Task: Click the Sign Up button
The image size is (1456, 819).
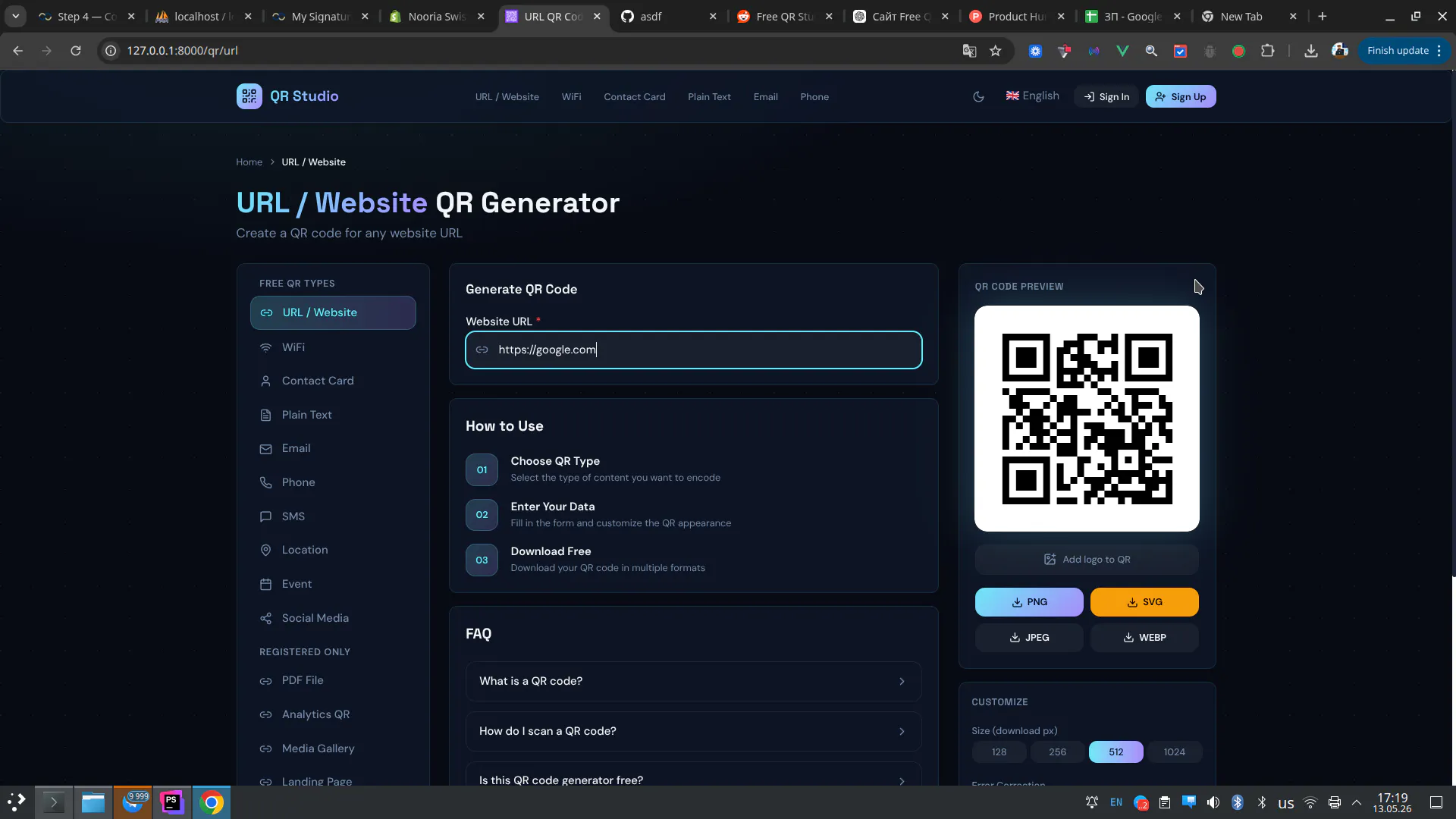Action: click(1181, 96)
